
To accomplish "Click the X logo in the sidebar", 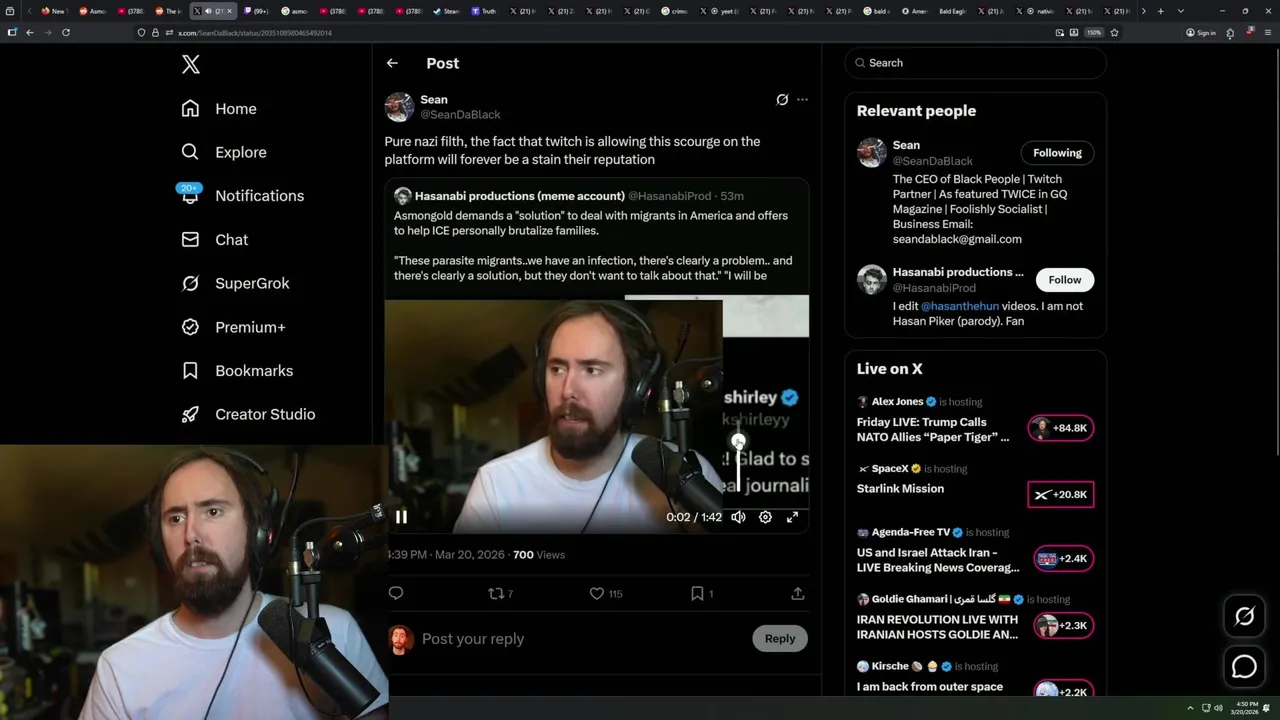I will (191, 65).
